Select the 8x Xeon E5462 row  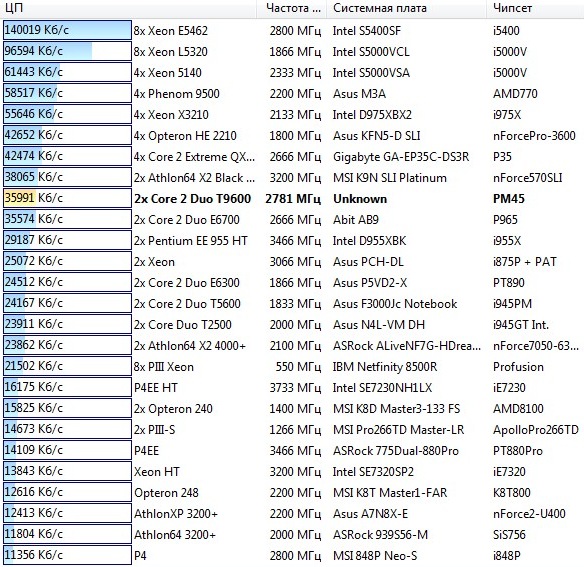coord(292,31)
